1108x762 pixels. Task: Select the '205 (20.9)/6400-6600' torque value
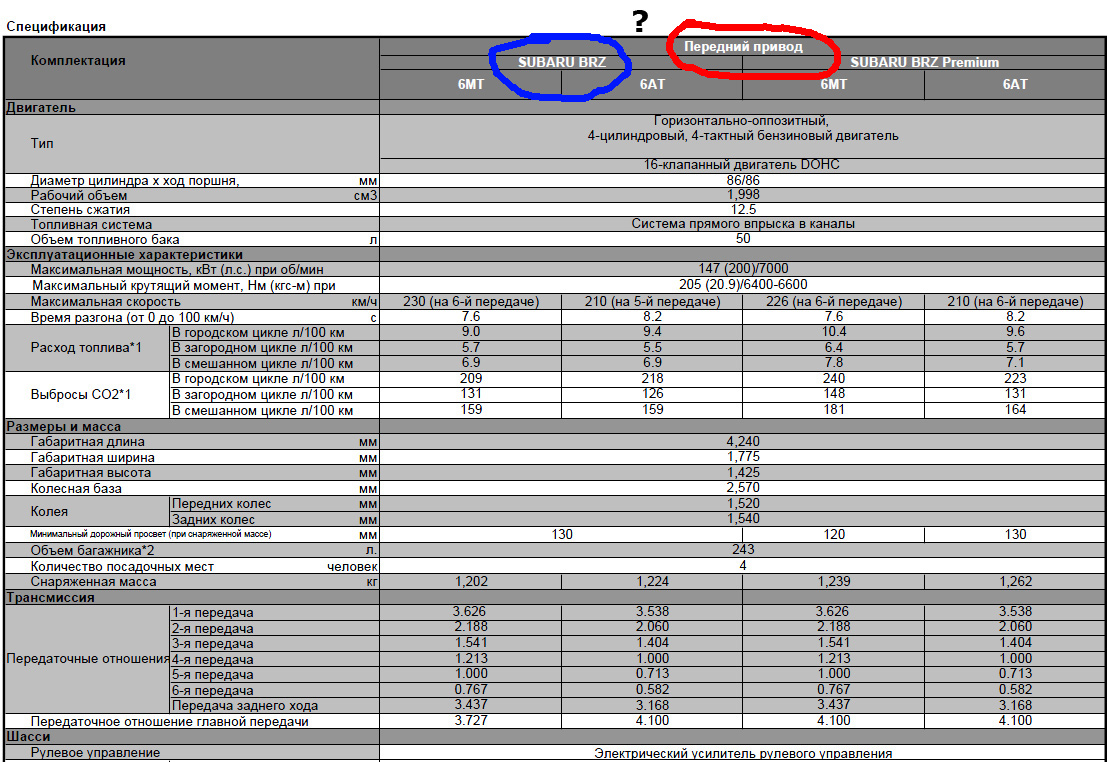click(743, 284)
